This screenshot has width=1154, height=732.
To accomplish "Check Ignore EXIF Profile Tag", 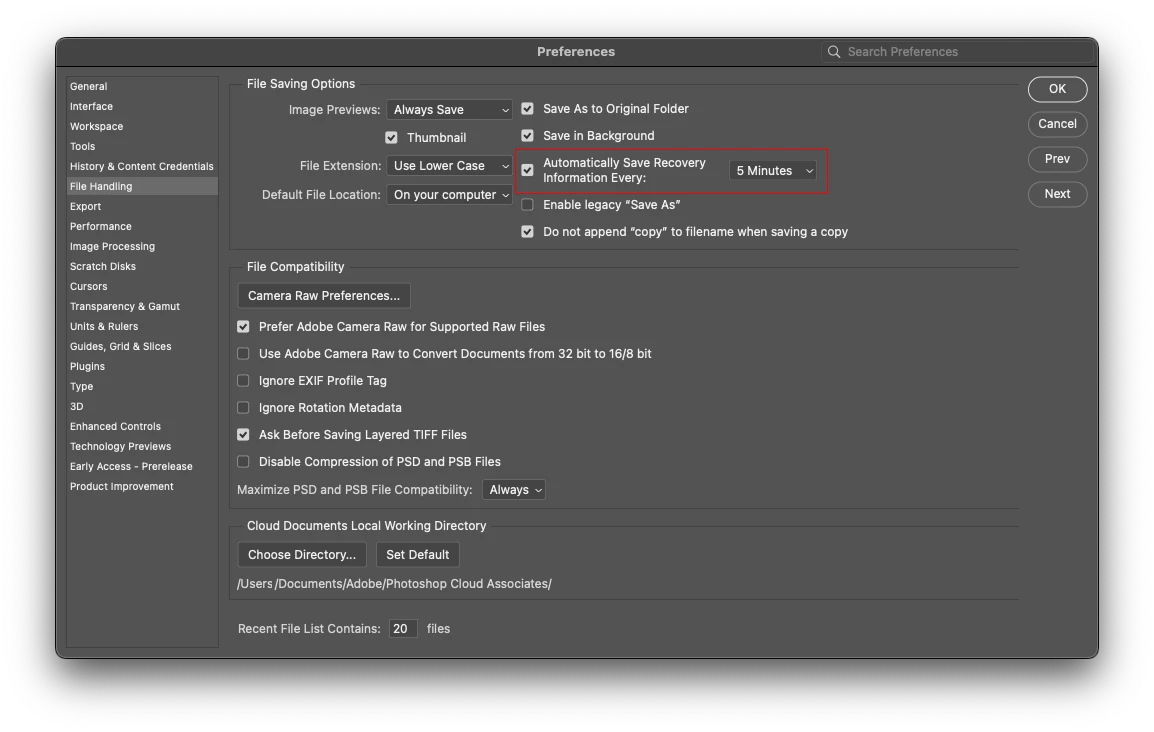I will (243, 381).
